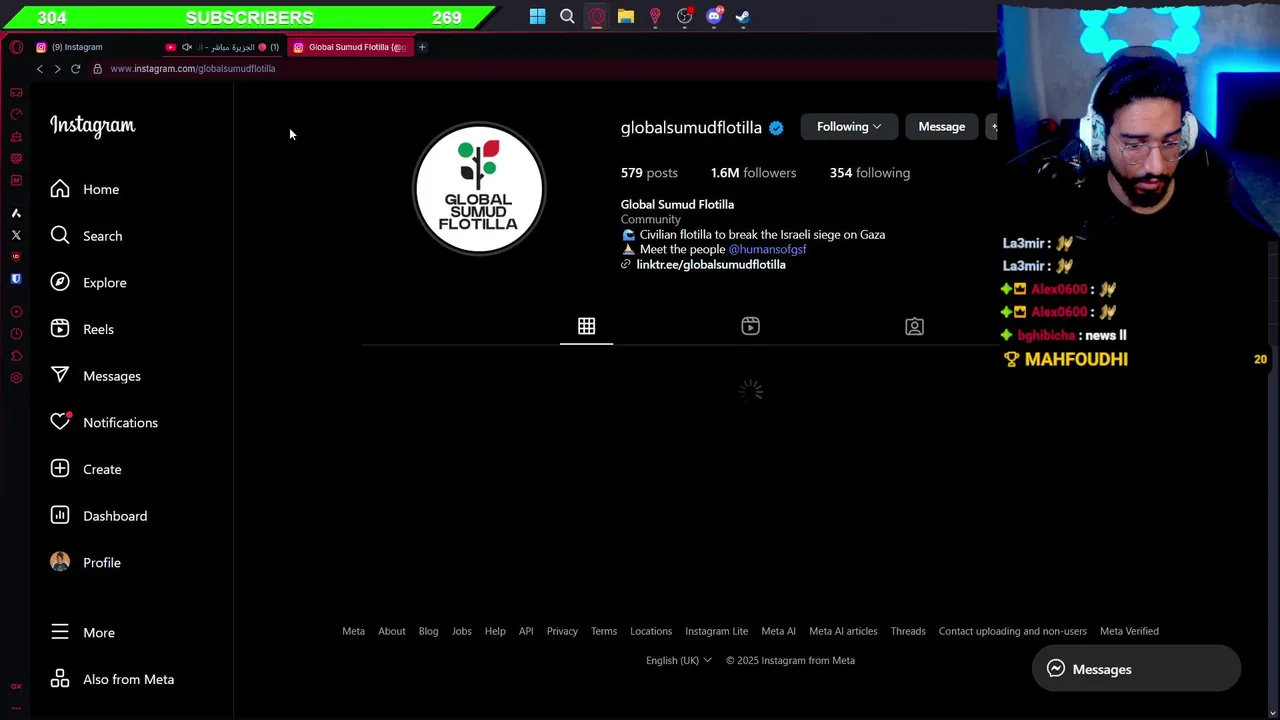Open the About footer link

click(391, 631)
